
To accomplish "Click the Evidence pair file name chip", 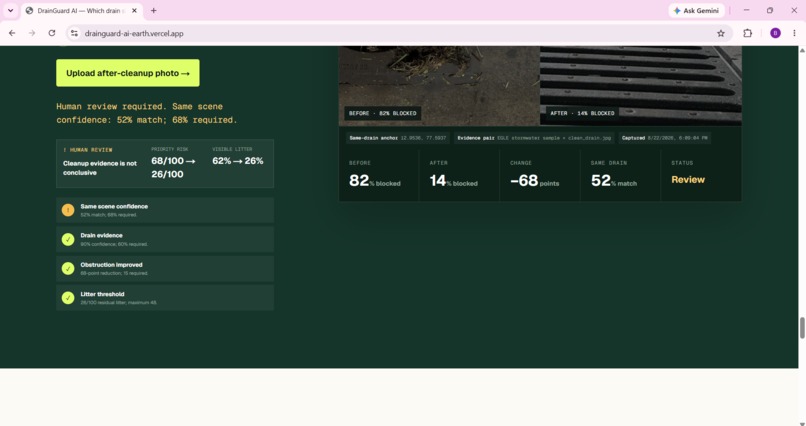I will 535,138.
